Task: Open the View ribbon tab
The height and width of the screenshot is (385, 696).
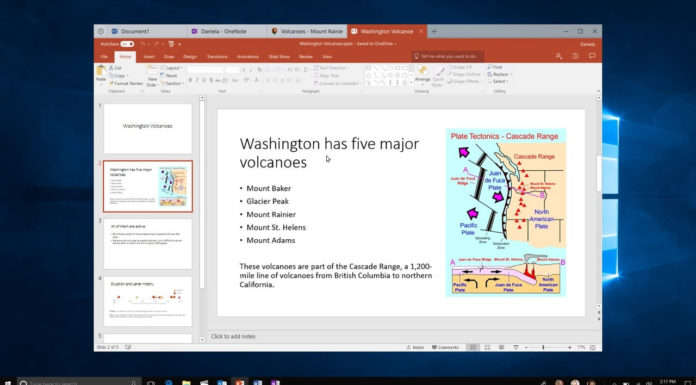Action: click(327, 57)
